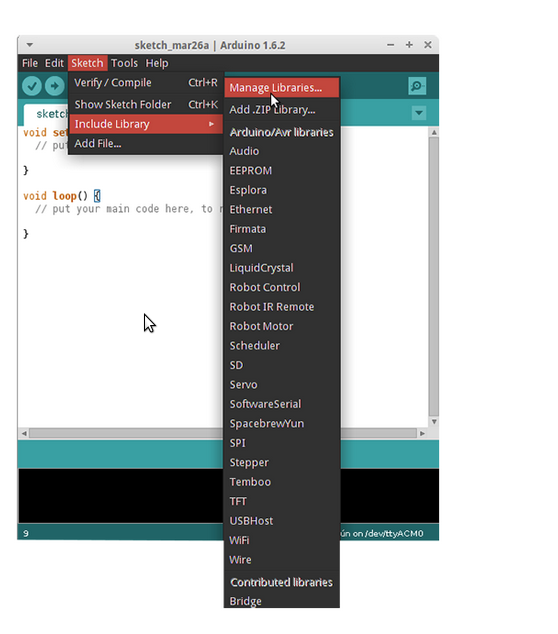Include the LiquidCrystal library

click(281, 268)
